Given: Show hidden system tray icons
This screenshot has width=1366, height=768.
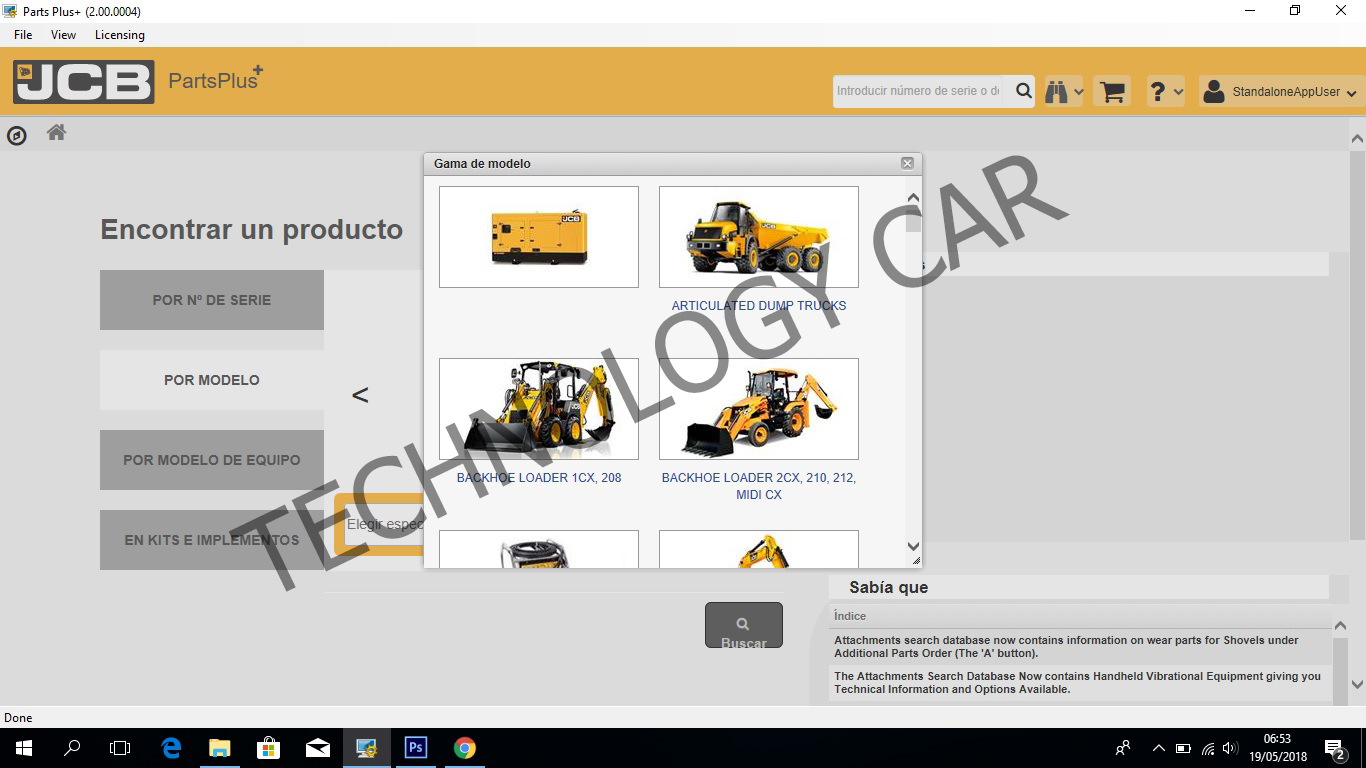Looking at the screenshot, I should 1159,748.
